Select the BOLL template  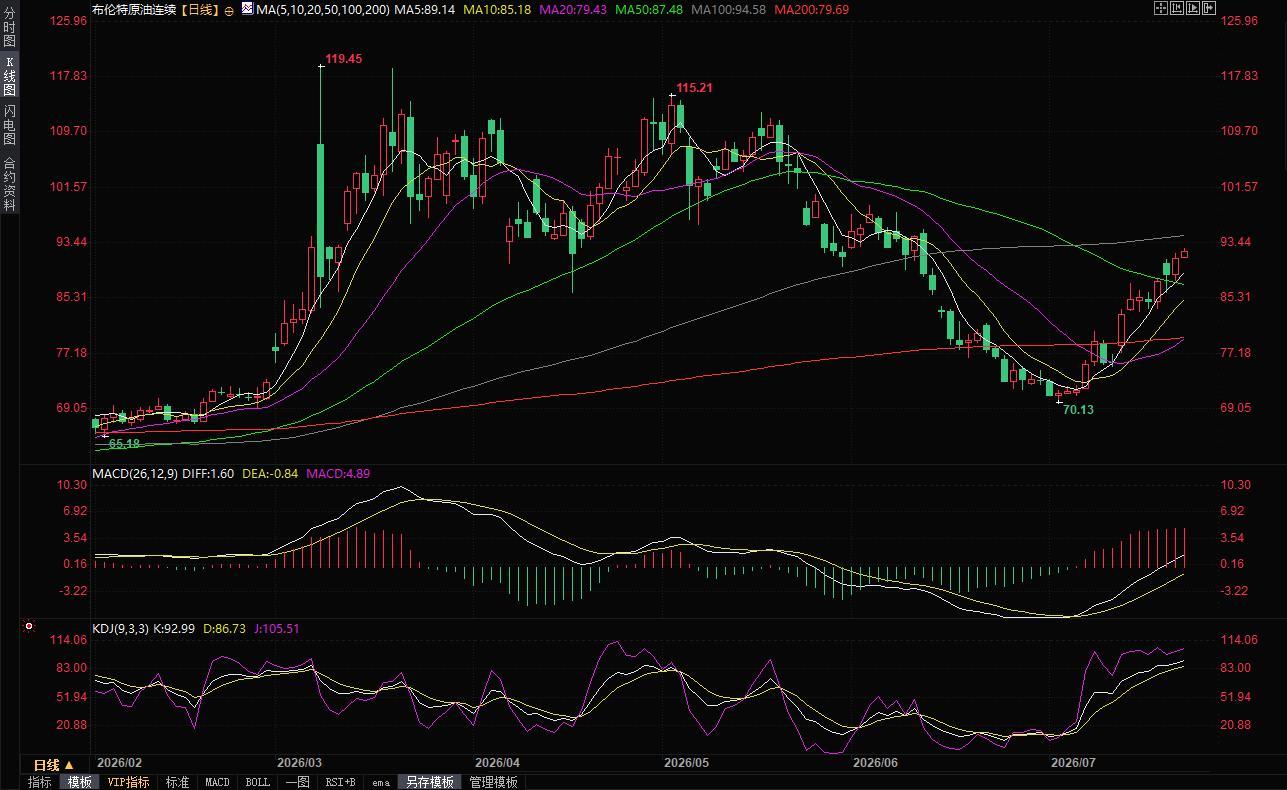point(257,782)
